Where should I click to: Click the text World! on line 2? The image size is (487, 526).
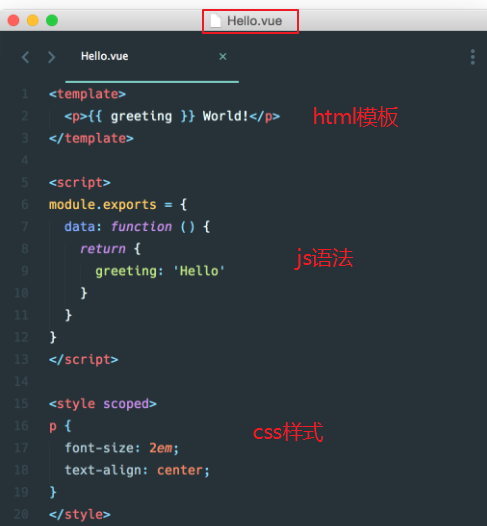(225, 116)
